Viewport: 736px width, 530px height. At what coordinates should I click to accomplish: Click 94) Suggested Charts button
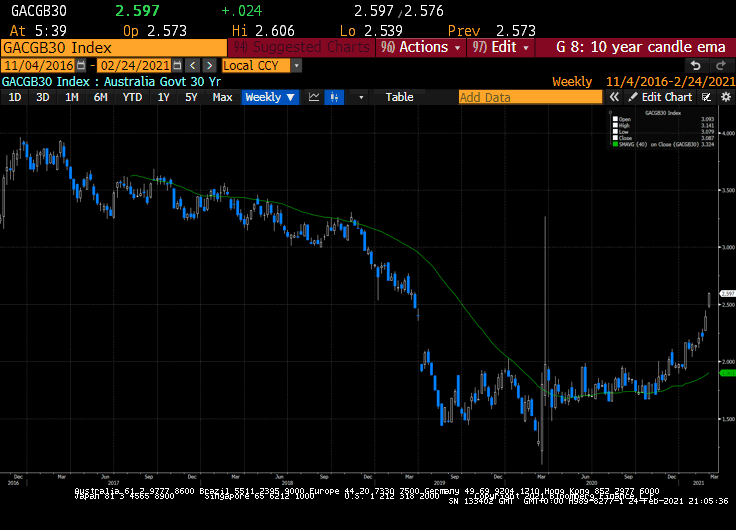[301, 47]
